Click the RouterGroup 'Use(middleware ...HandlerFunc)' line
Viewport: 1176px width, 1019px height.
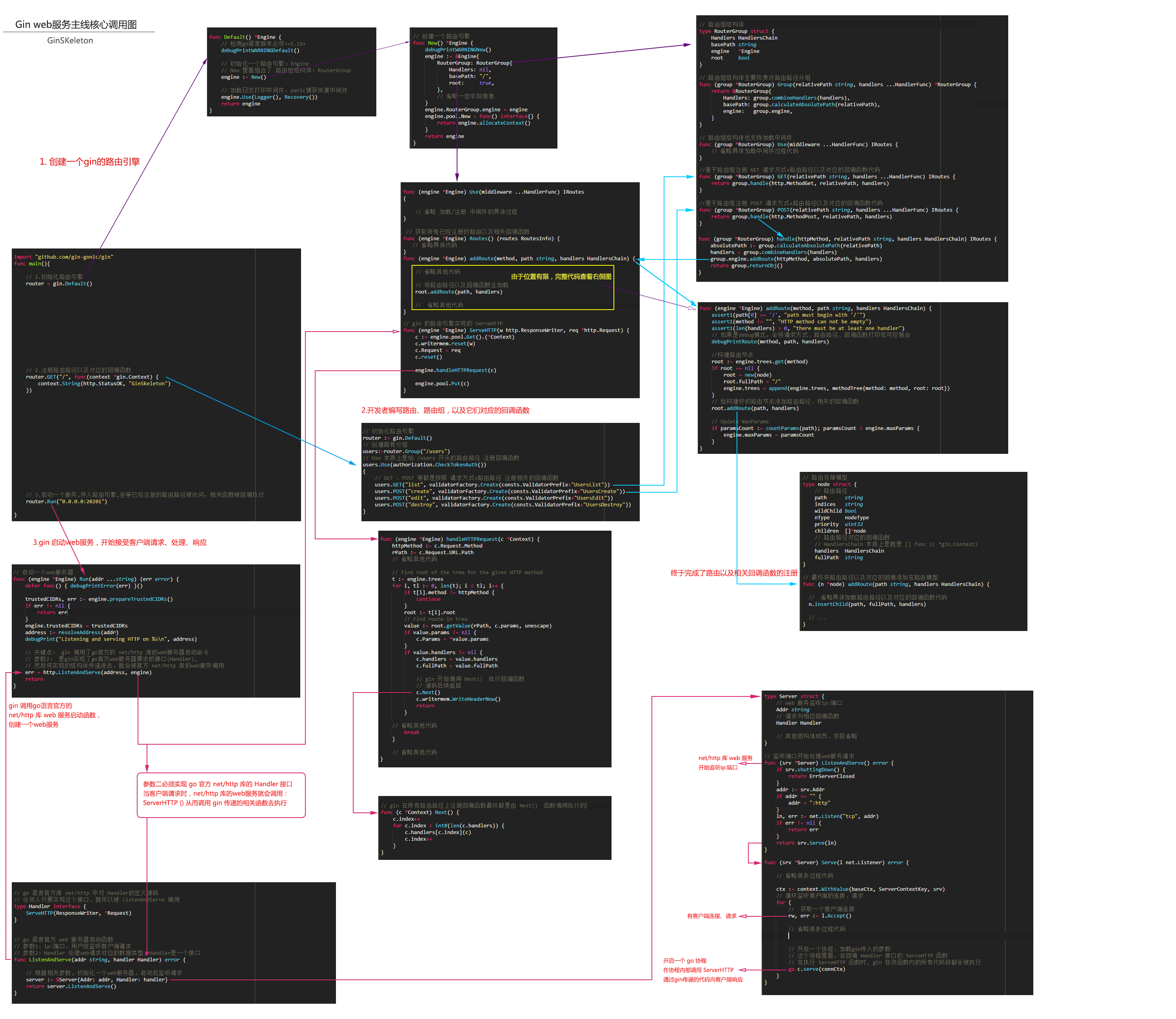tap(799, 145)
